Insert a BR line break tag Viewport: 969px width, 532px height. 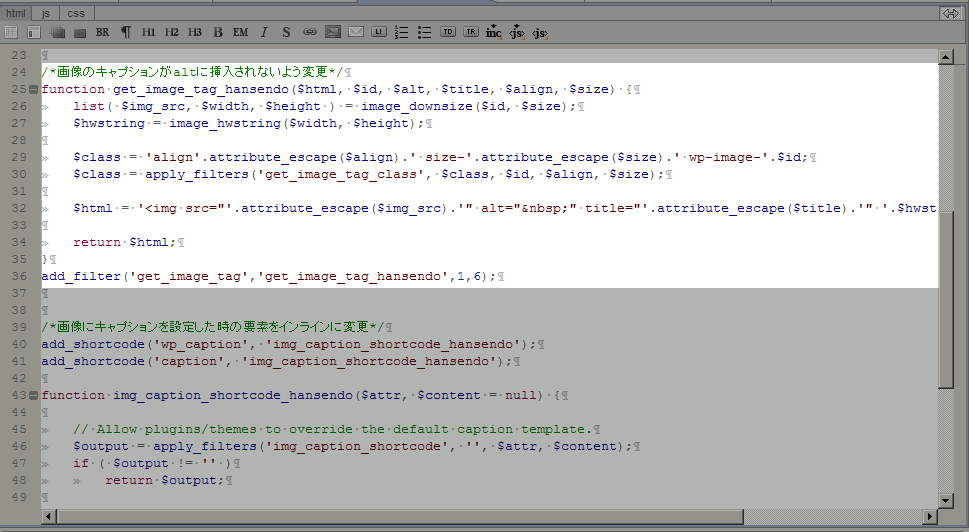click(102, 32)
